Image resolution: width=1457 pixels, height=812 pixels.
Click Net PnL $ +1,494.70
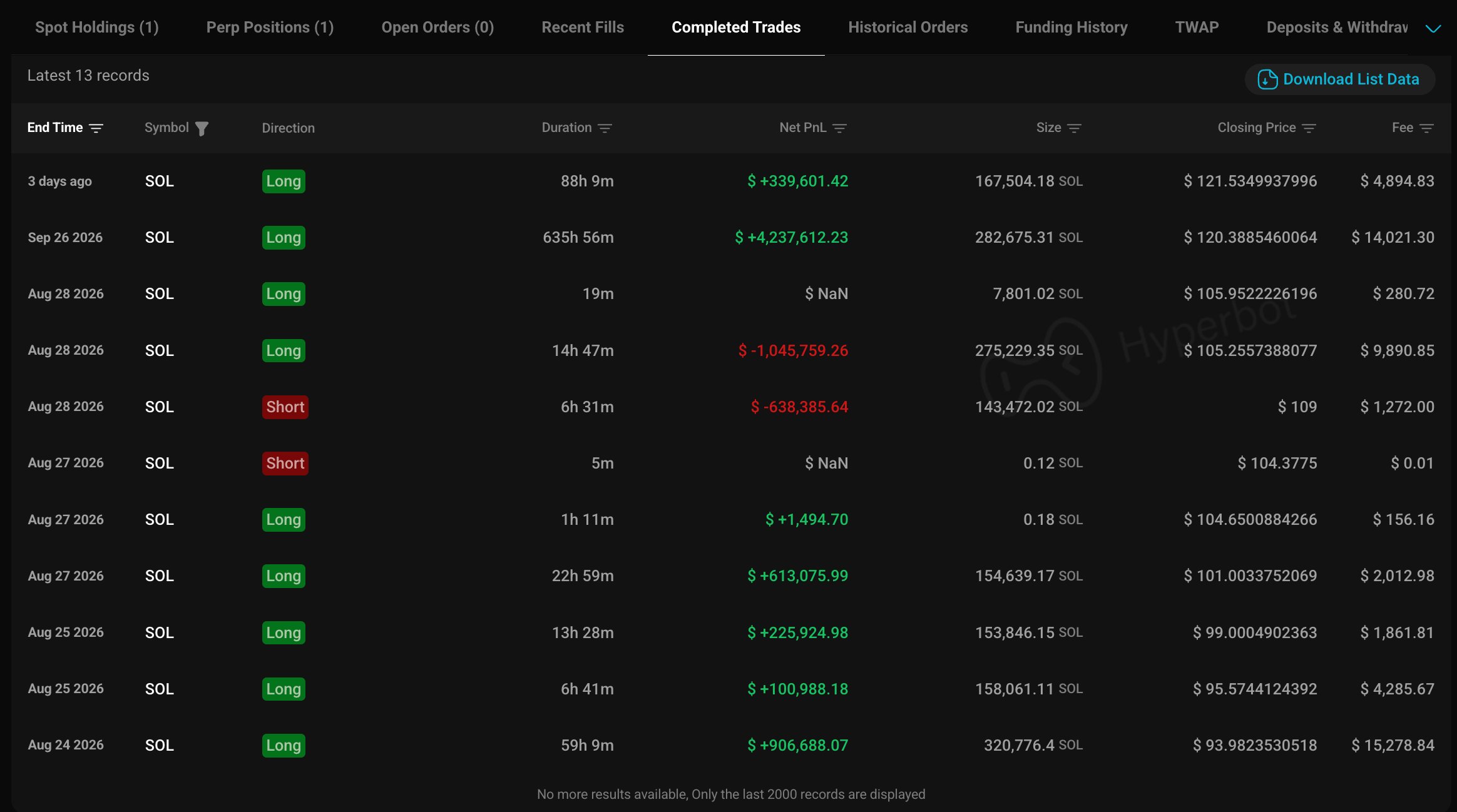click(807, 520)
